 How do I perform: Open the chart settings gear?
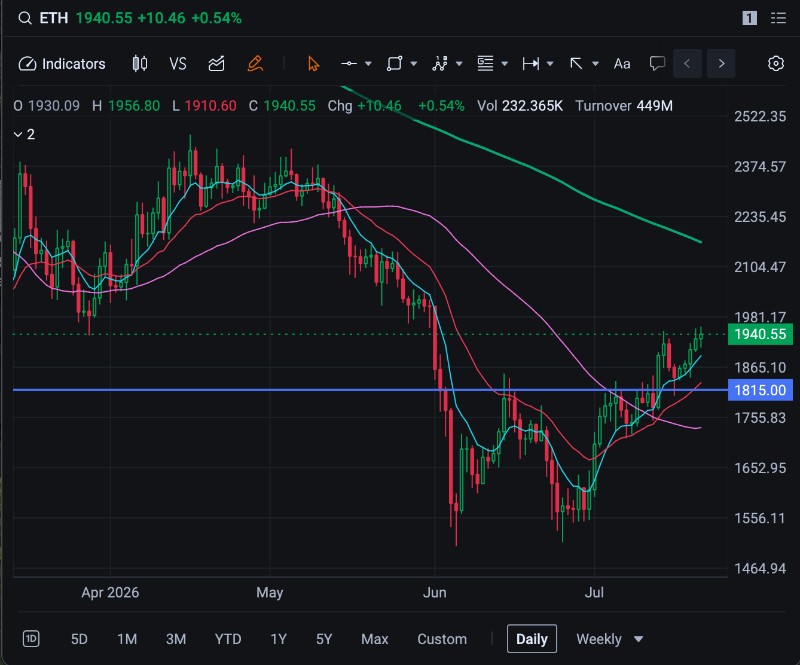coord(776,64)
